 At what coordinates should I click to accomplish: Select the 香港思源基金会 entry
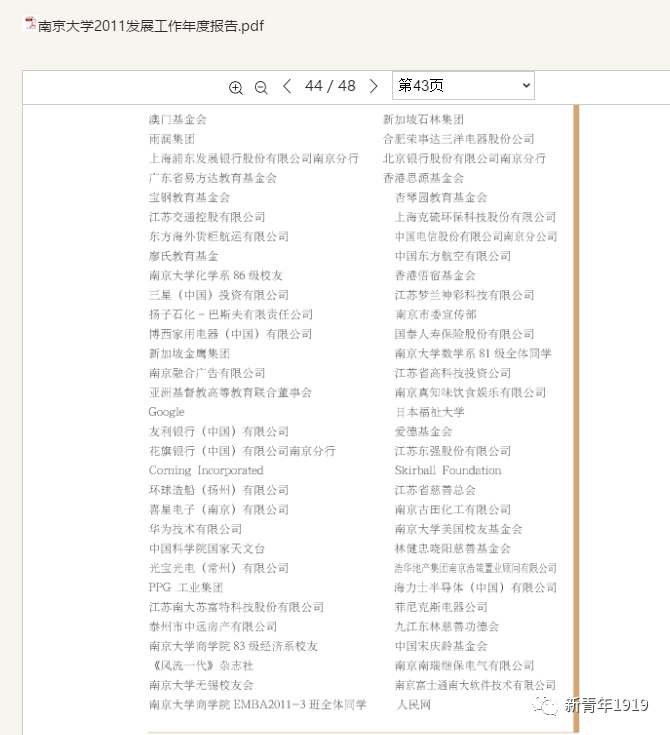coord(423,178)
